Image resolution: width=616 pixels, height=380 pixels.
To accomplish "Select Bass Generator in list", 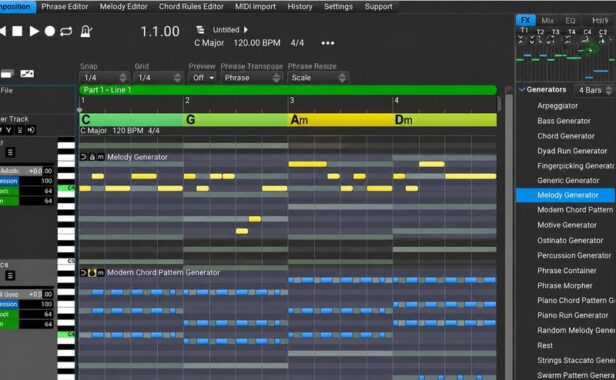I will coord(564,121).
